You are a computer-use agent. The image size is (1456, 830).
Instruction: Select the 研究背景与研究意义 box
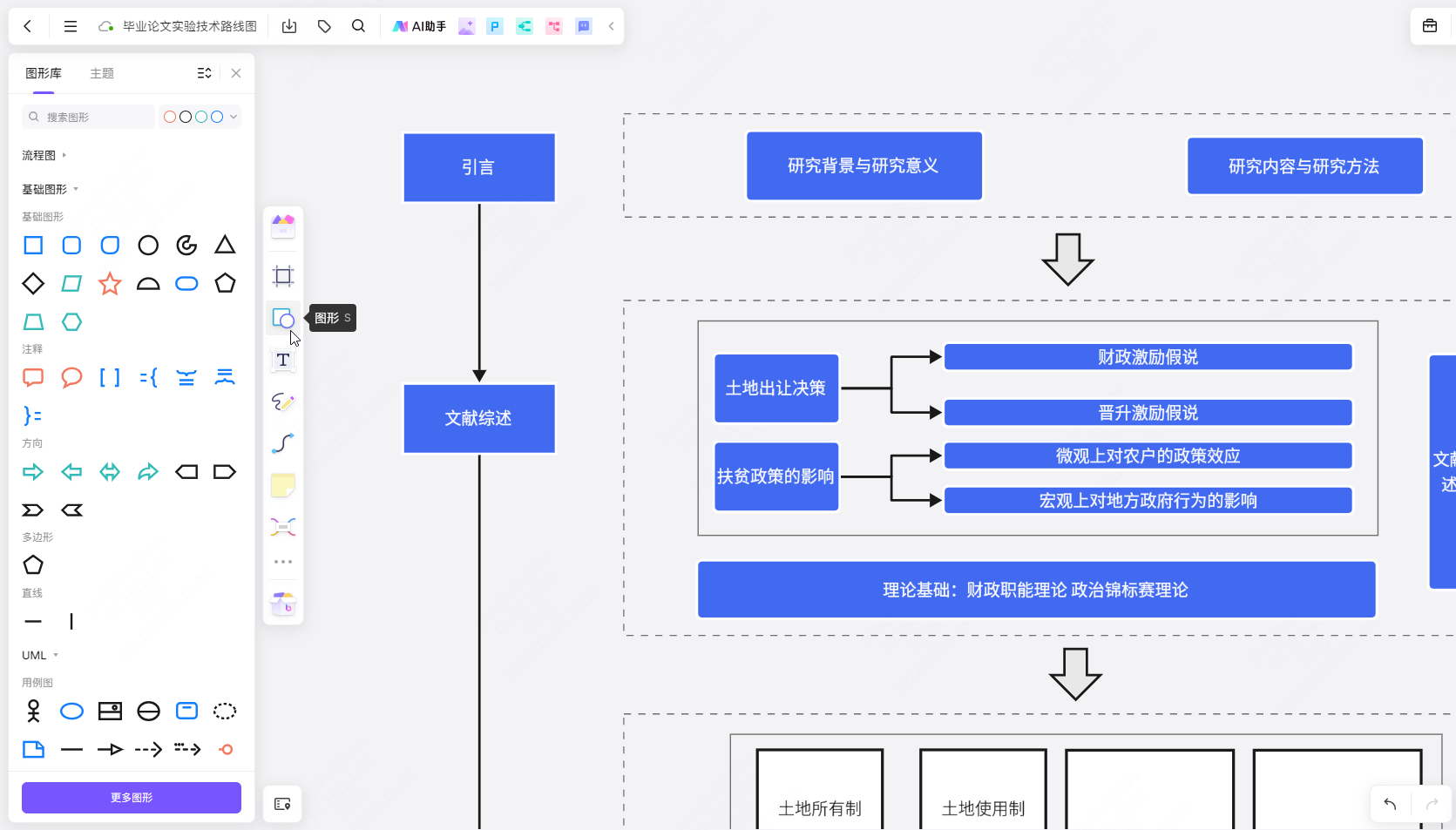(864, 165)
